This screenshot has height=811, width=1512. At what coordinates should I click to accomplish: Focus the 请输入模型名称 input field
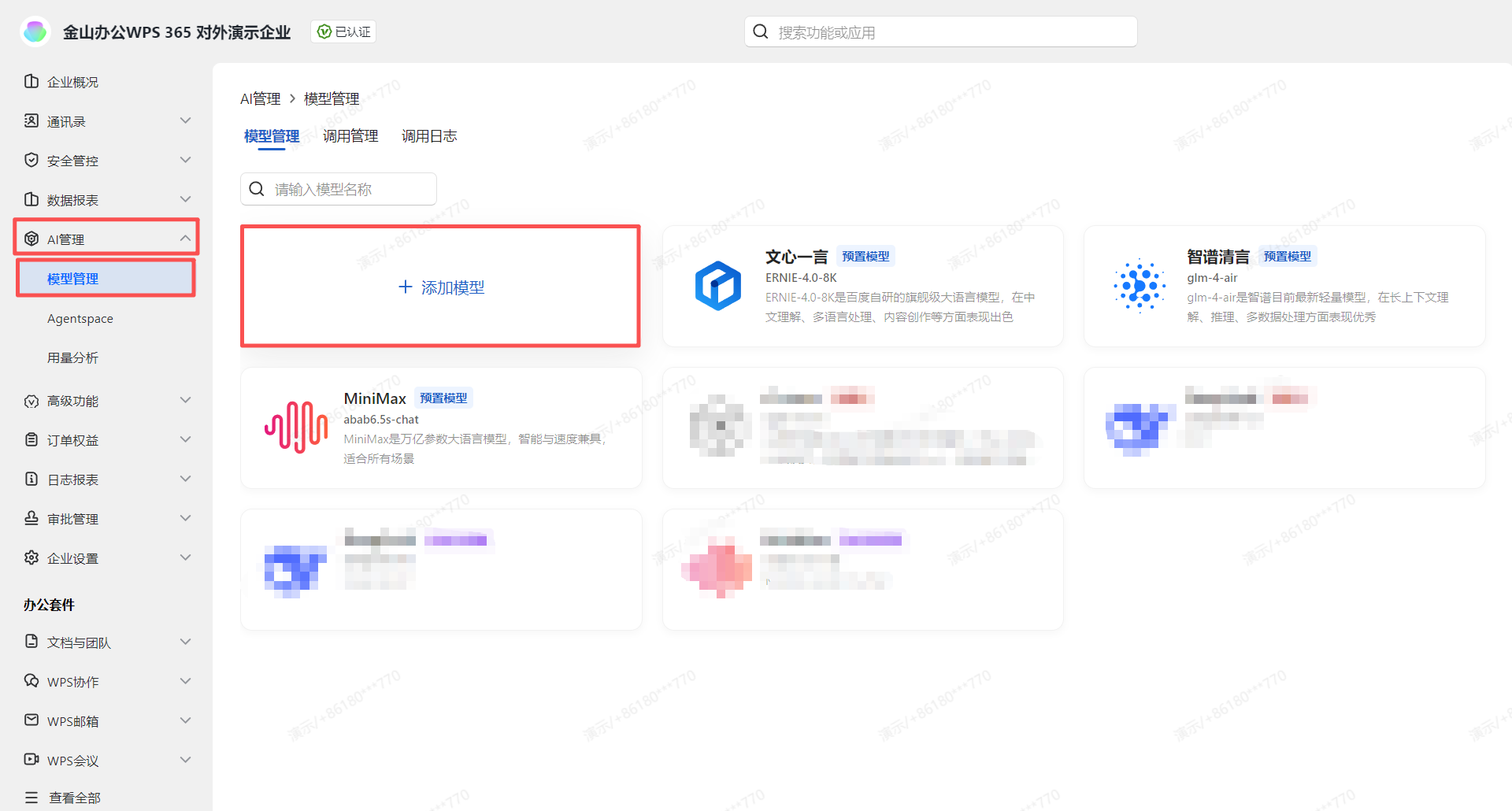click(339, 189)
